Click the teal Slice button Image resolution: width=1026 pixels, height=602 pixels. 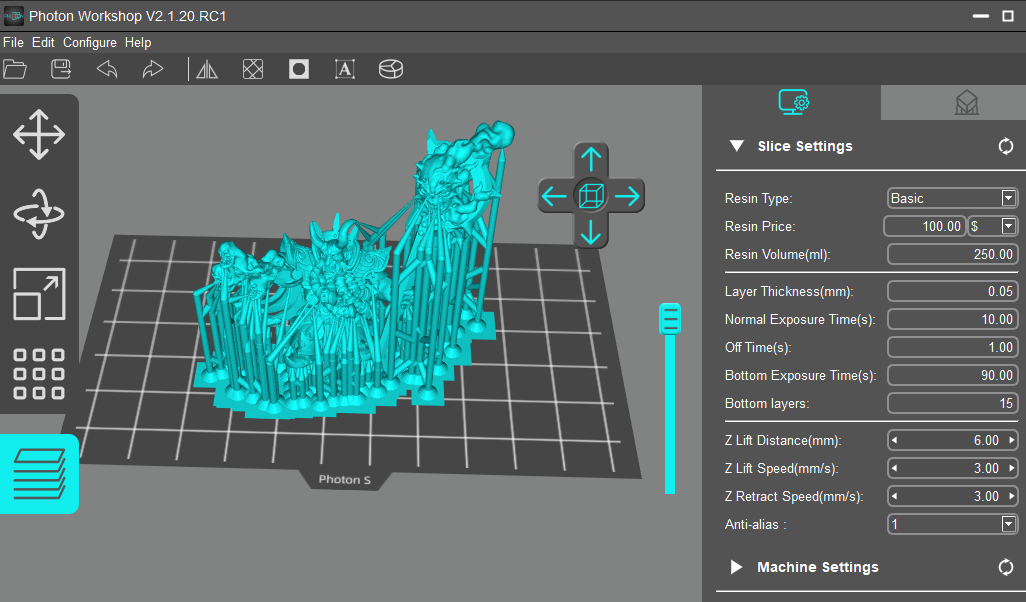39,473
